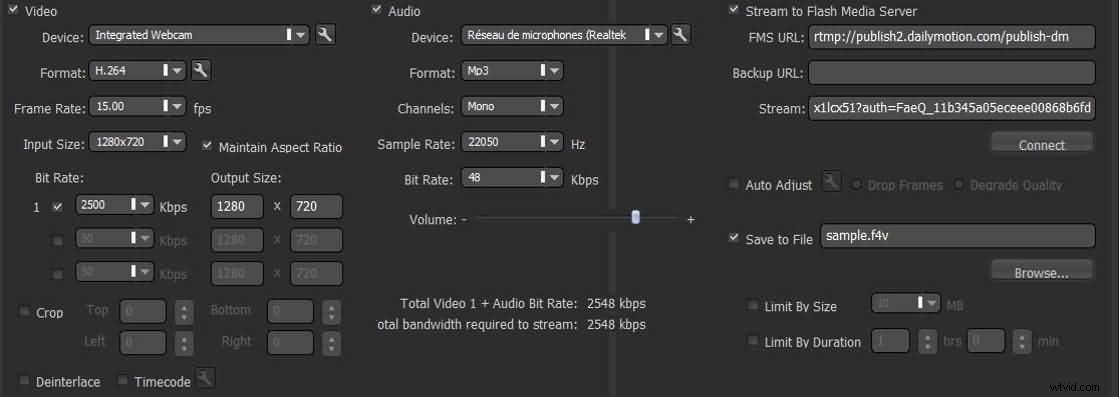Click the Backup URL input field
Image resolution: width=1119 pixels, height=397 pixels.
[951, 72]
